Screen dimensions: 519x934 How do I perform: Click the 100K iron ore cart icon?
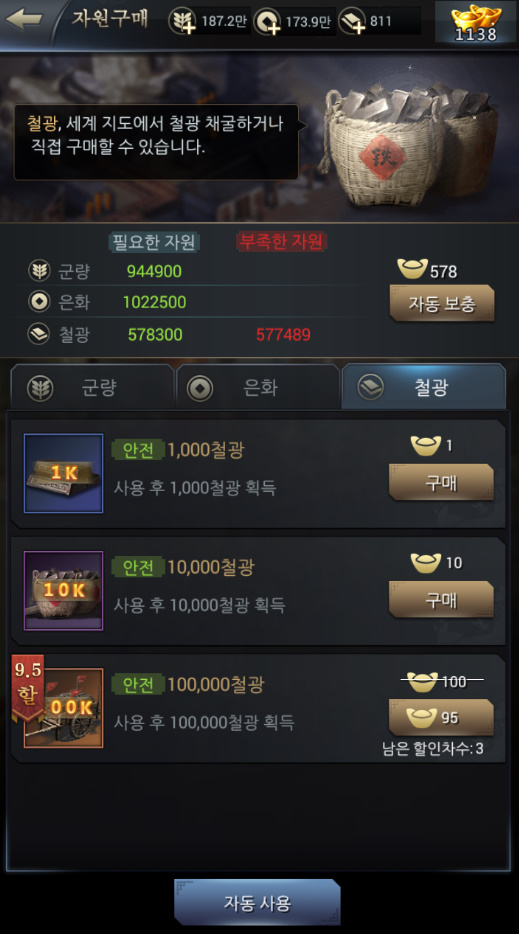tap(66, 708)
